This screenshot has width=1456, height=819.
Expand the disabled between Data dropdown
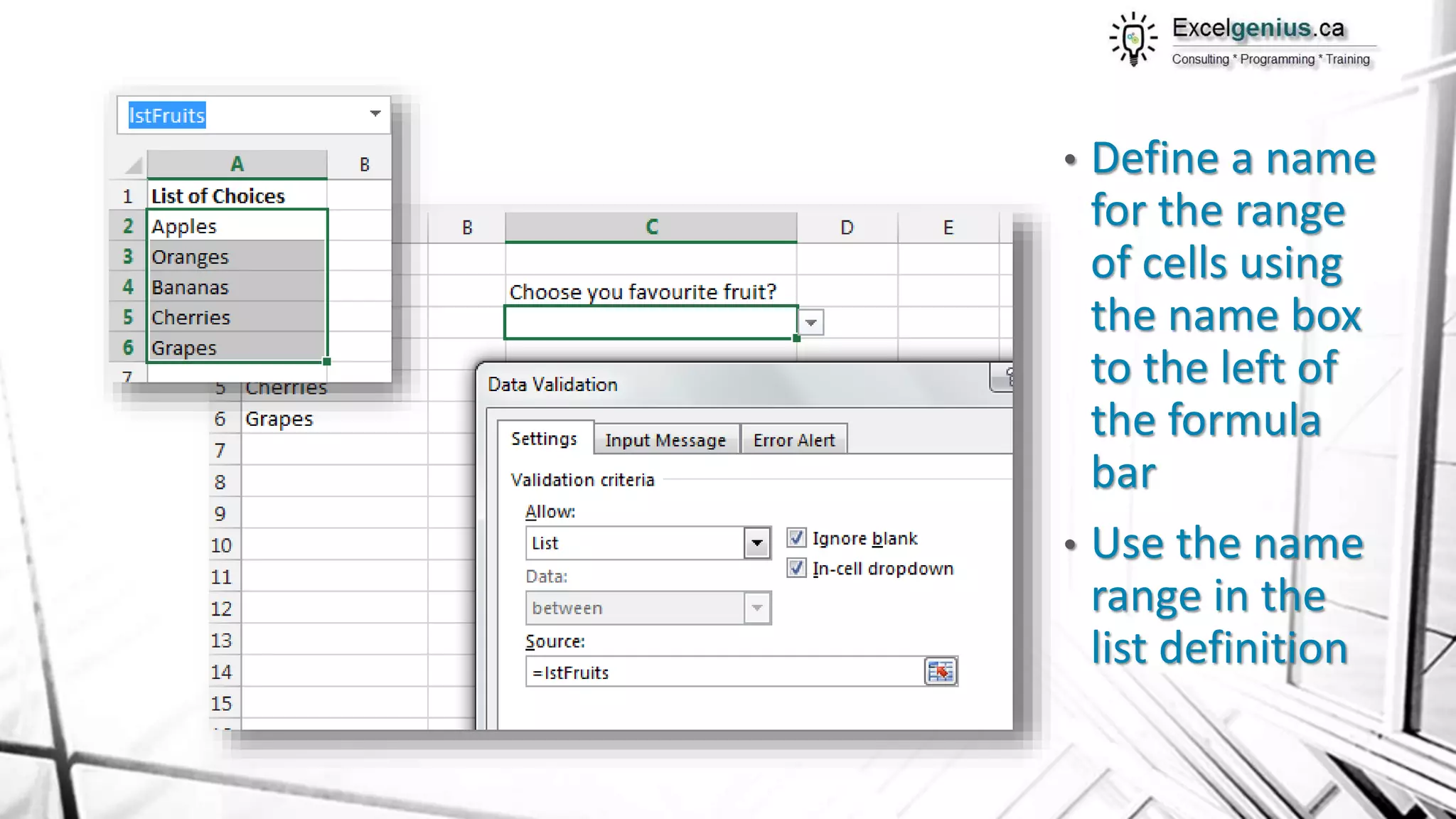757,608
